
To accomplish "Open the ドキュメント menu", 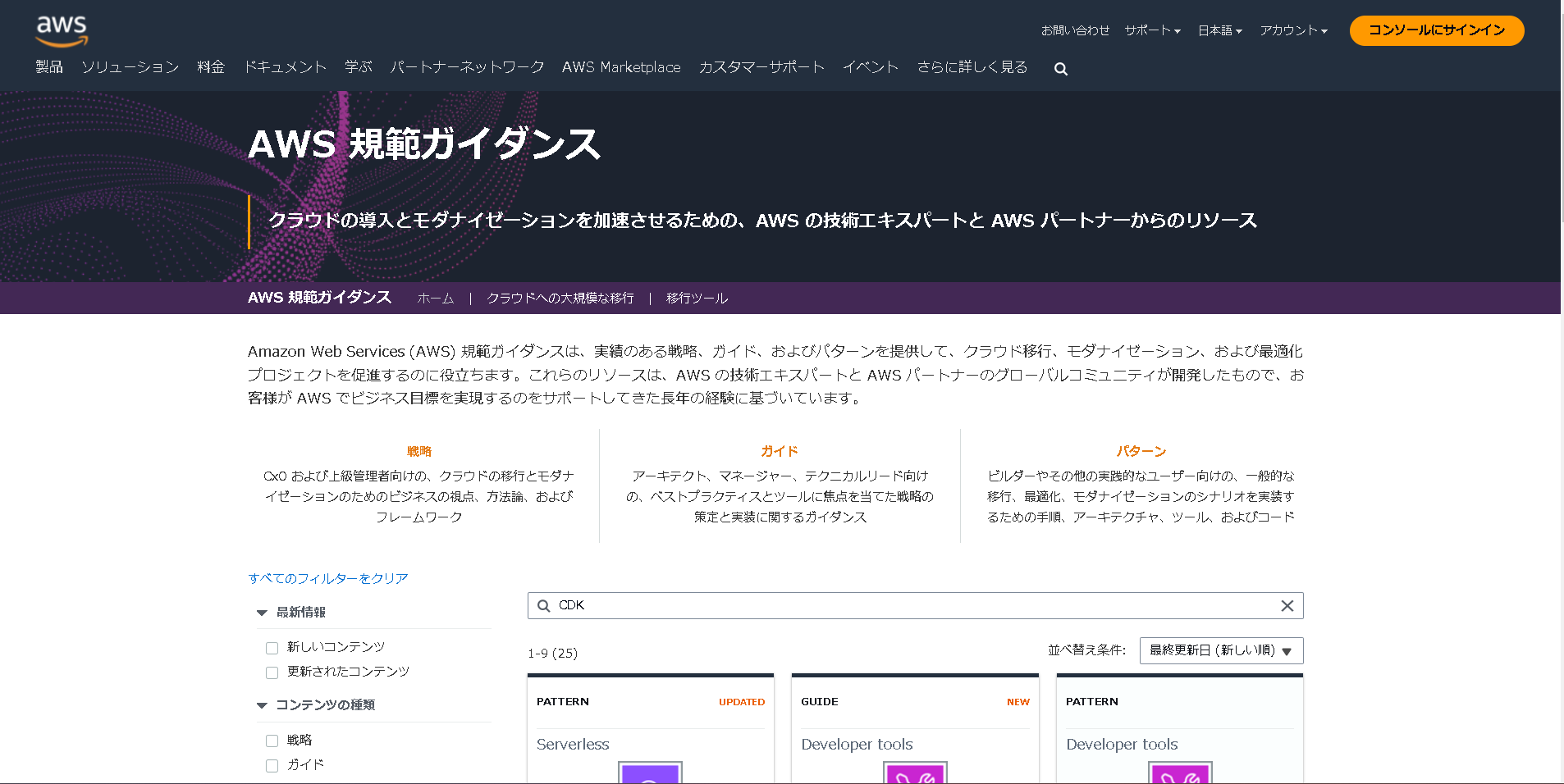I will pos(285,67).
